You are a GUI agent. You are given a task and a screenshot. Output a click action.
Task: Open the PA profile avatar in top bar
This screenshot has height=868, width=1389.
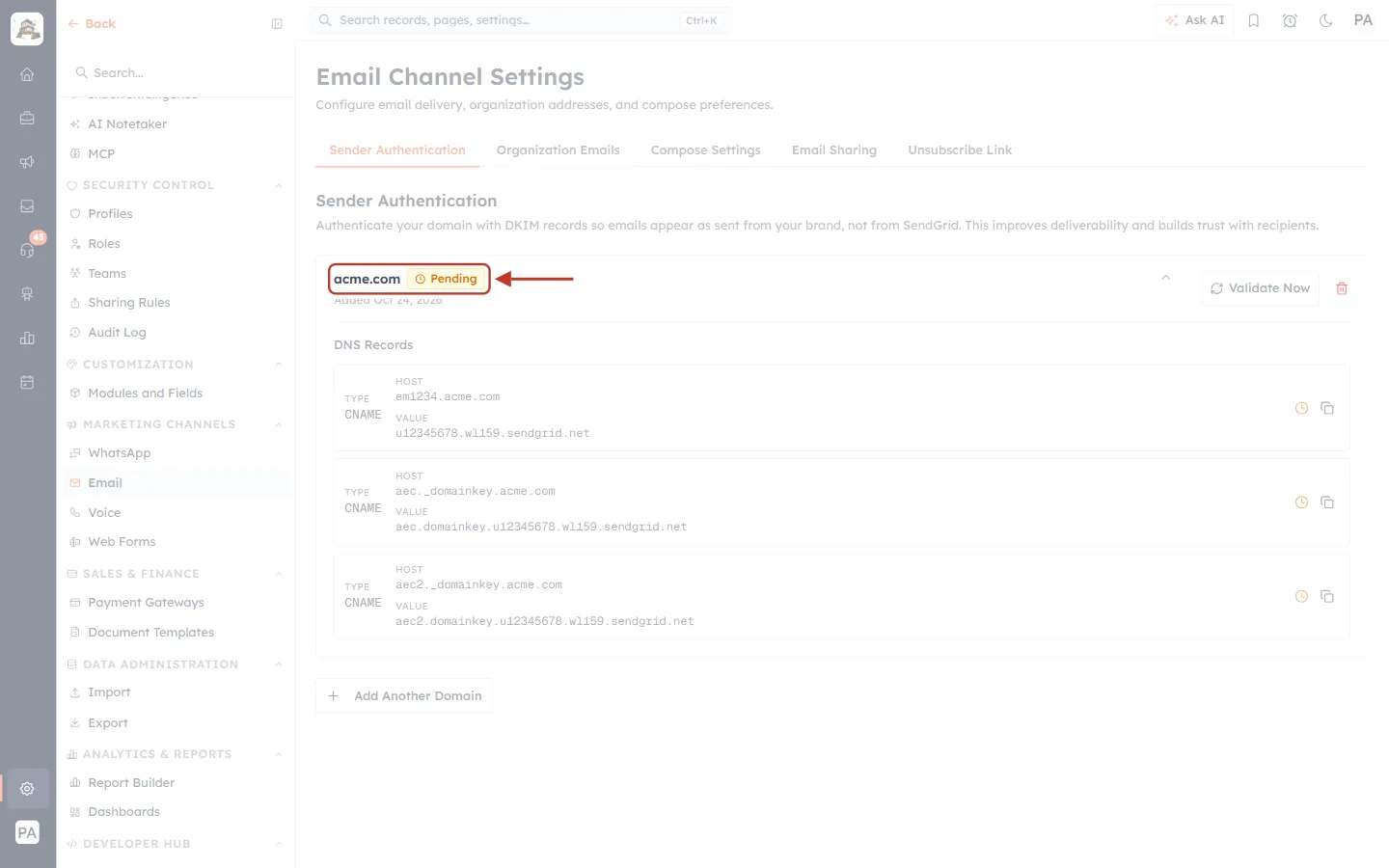pyautogui.click(x=1363, y=20)
